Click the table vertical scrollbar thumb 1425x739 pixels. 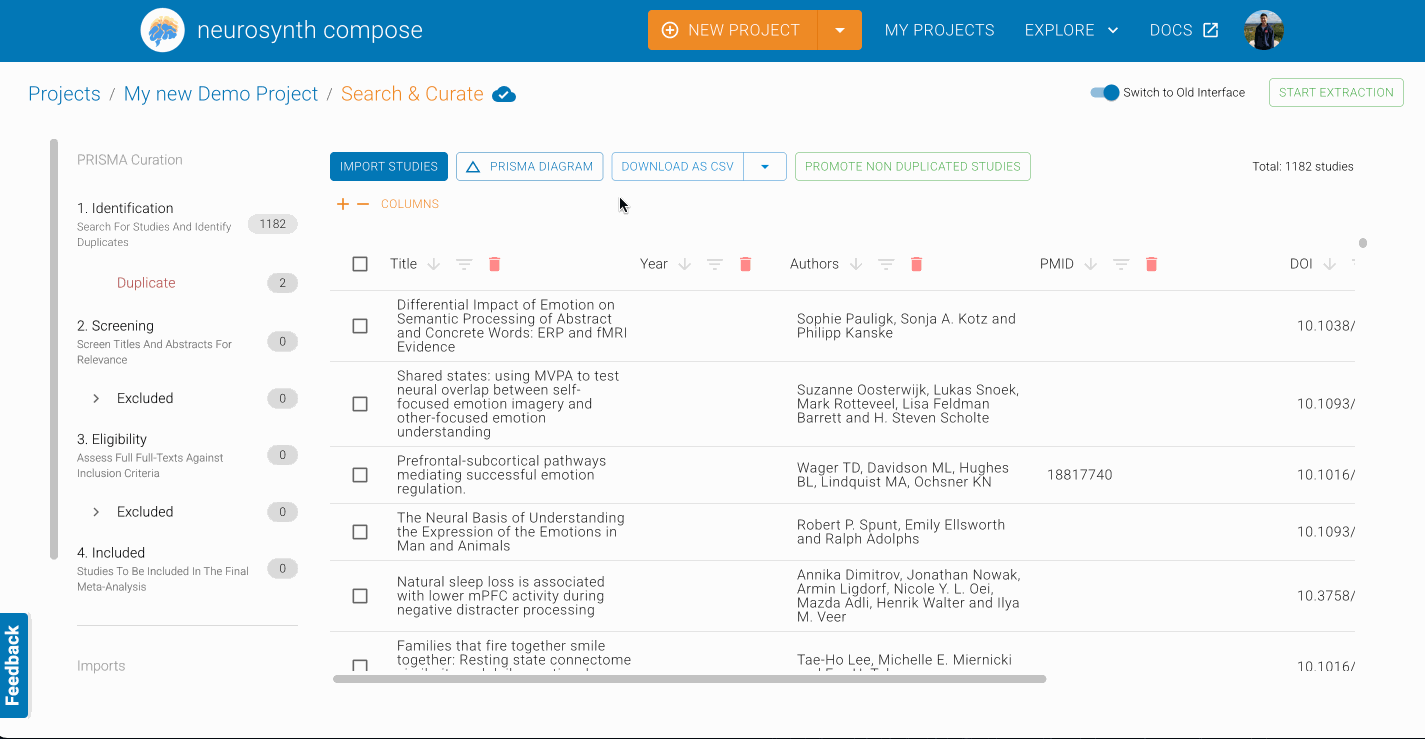click(1362, 243)
